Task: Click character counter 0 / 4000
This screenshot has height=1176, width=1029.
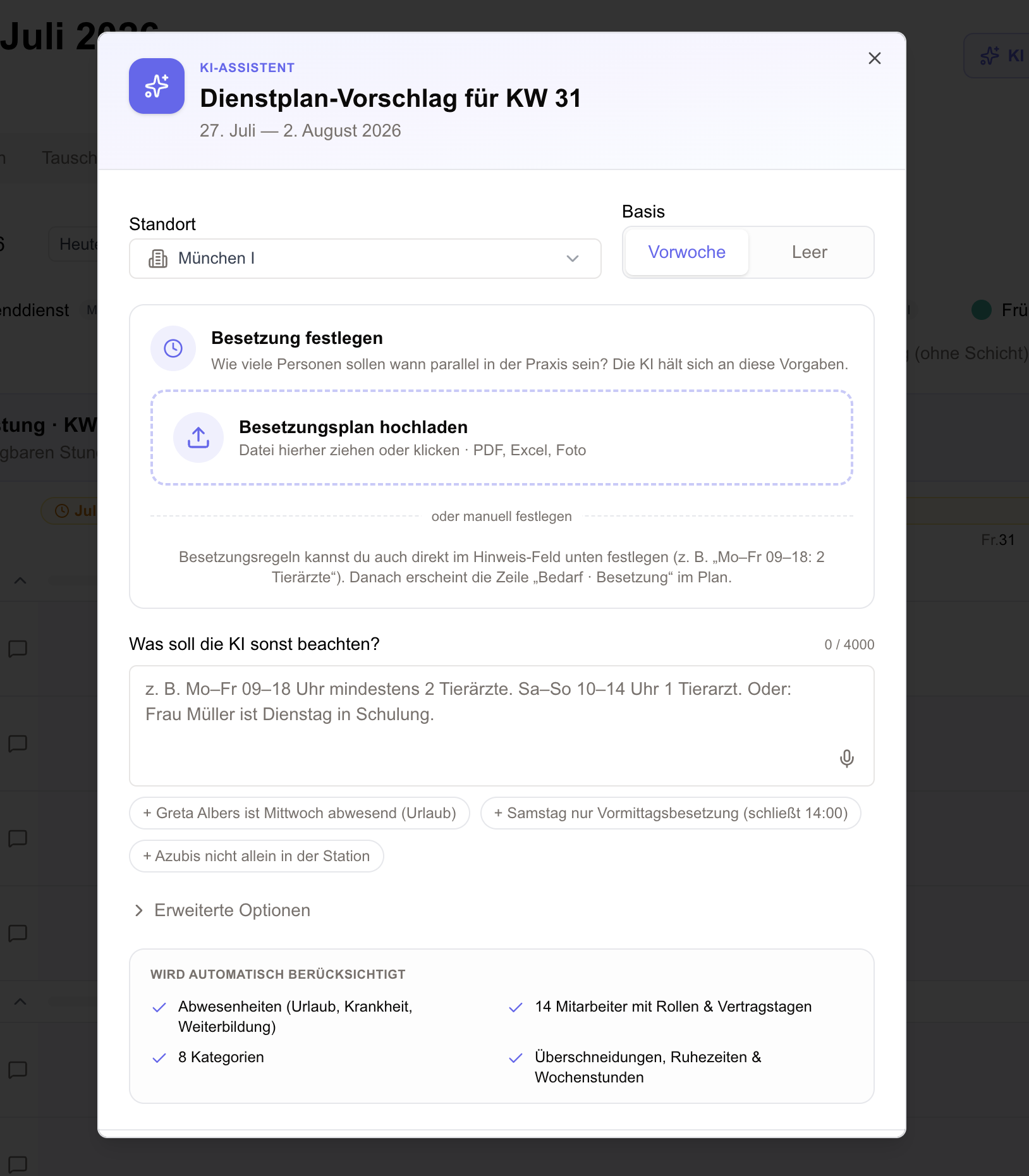Action: pos(849,644)
